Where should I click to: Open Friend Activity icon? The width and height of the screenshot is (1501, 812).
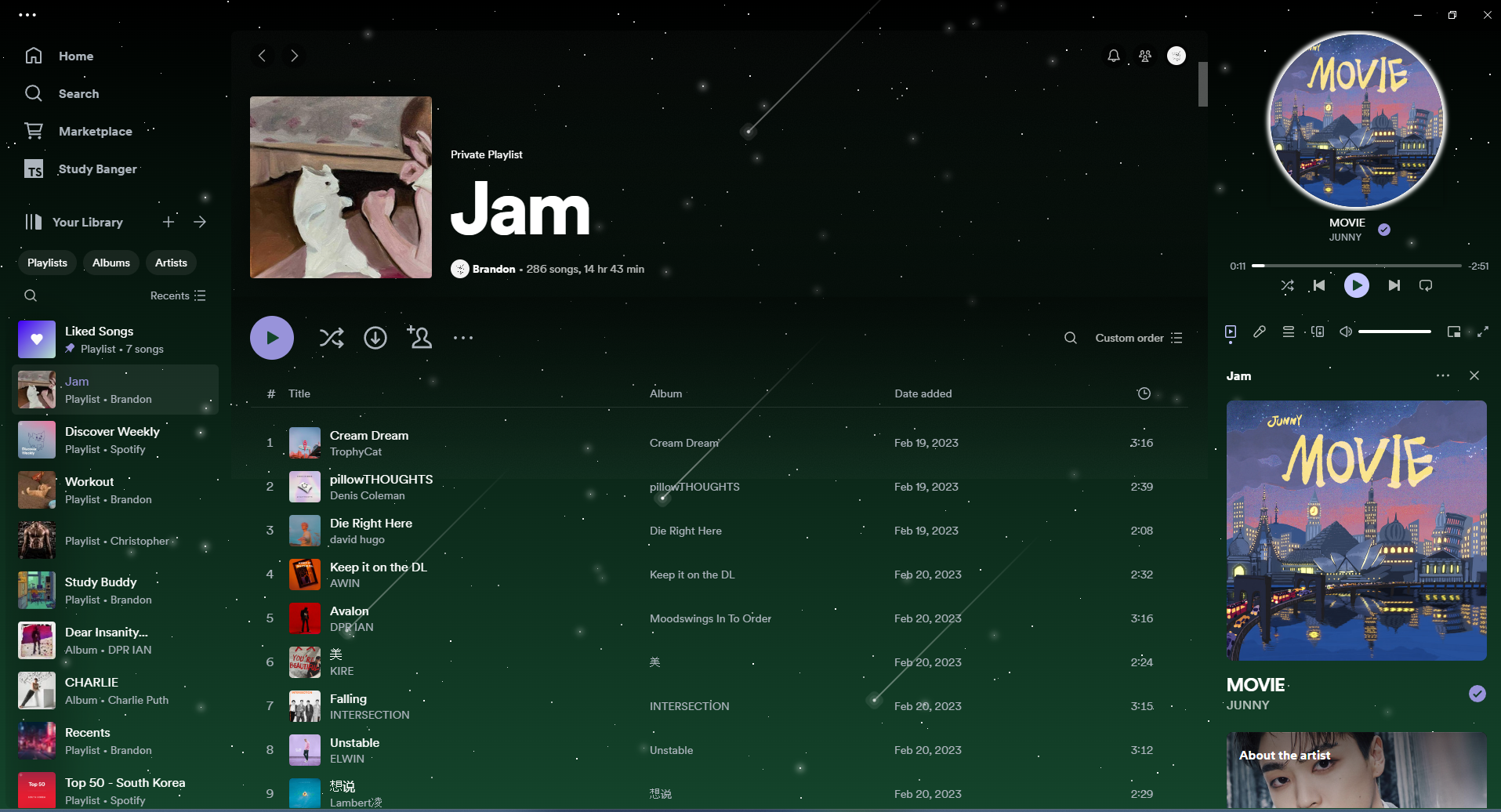(1145, 56)
